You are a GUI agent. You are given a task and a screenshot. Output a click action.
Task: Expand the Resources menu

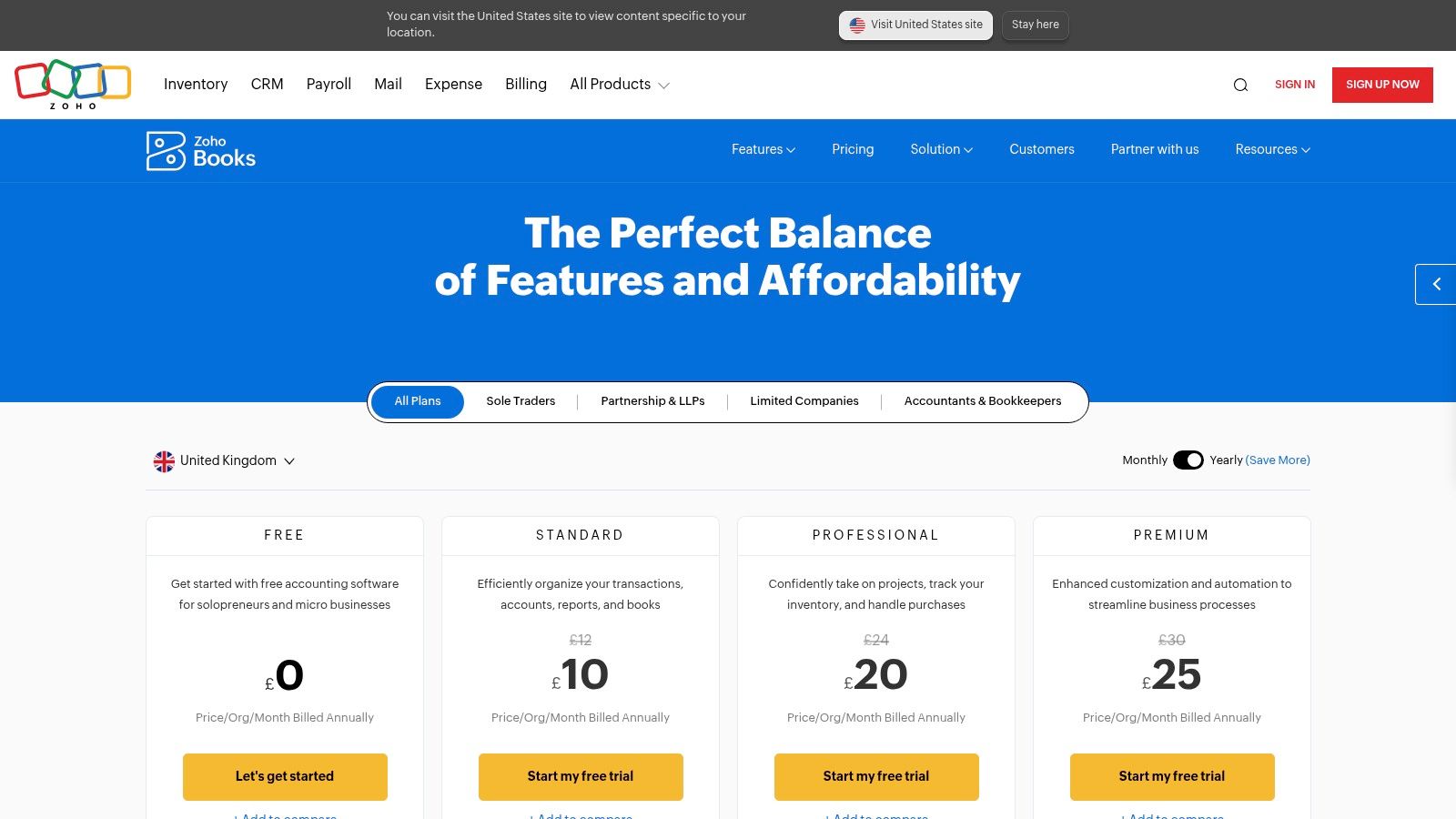[x=1272, y=149]
